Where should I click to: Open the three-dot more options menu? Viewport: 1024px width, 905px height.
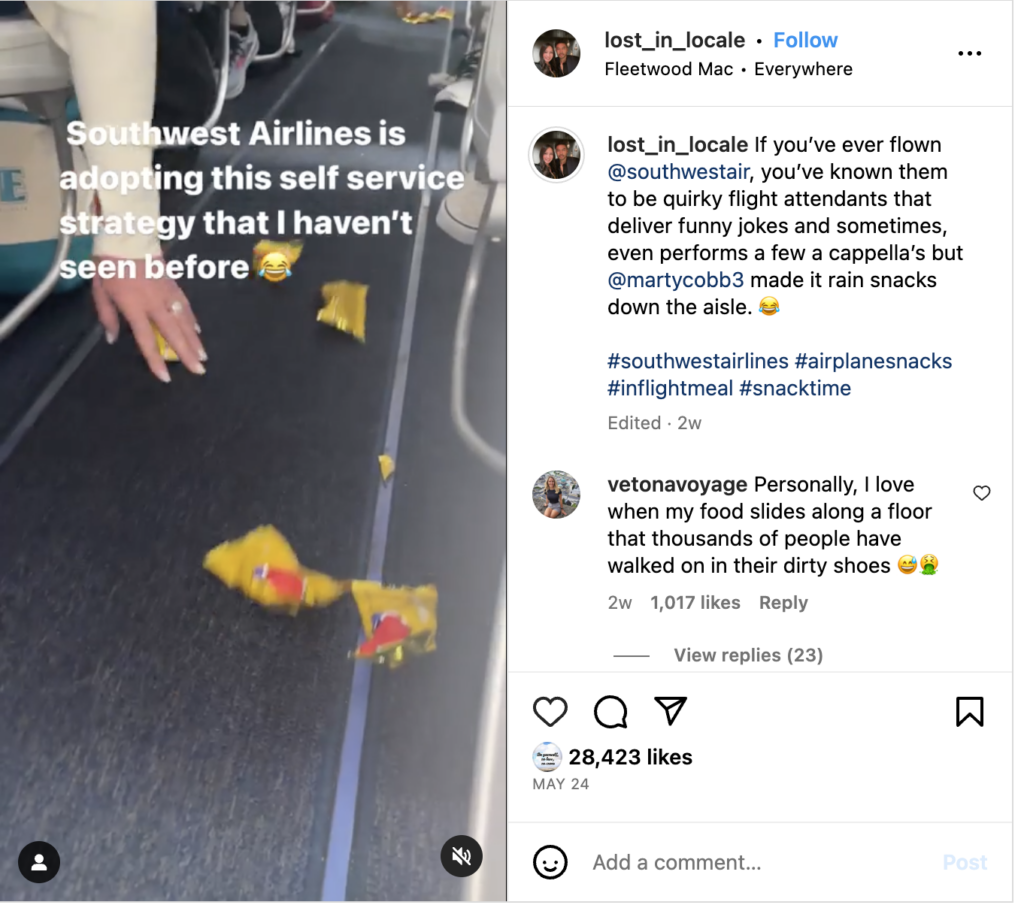click(x=969, y=54)
